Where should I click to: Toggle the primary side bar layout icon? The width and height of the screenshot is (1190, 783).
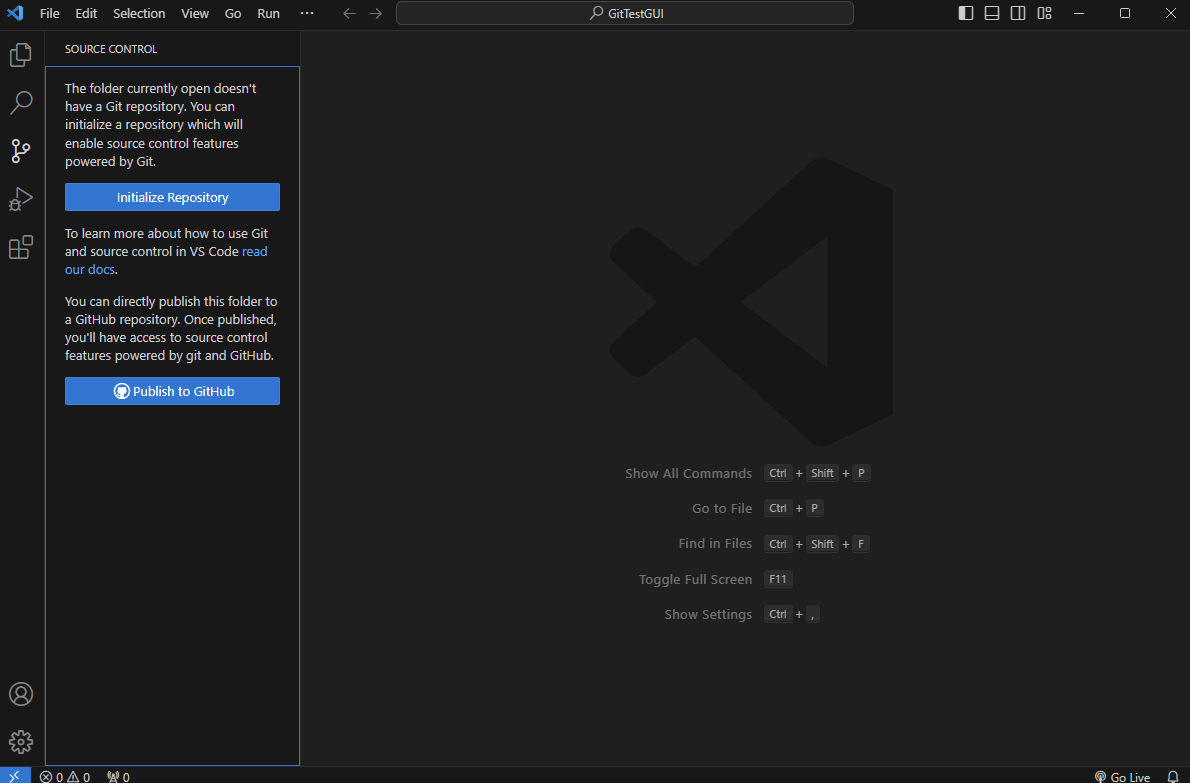(x=966, y=13)
